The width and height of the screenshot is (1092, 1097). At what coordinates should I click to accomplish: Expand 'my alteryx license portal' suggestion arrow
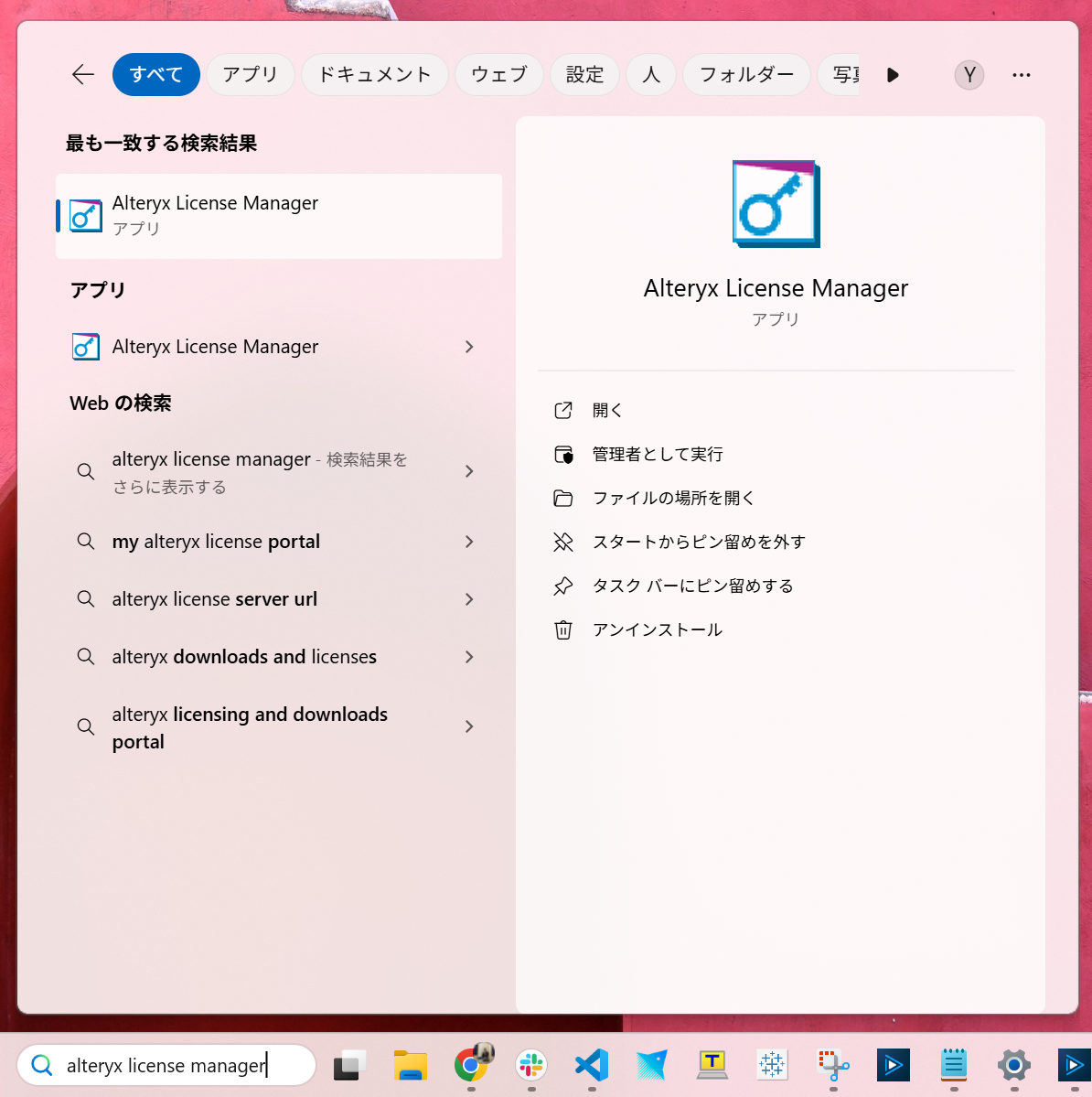click(469, 542)
